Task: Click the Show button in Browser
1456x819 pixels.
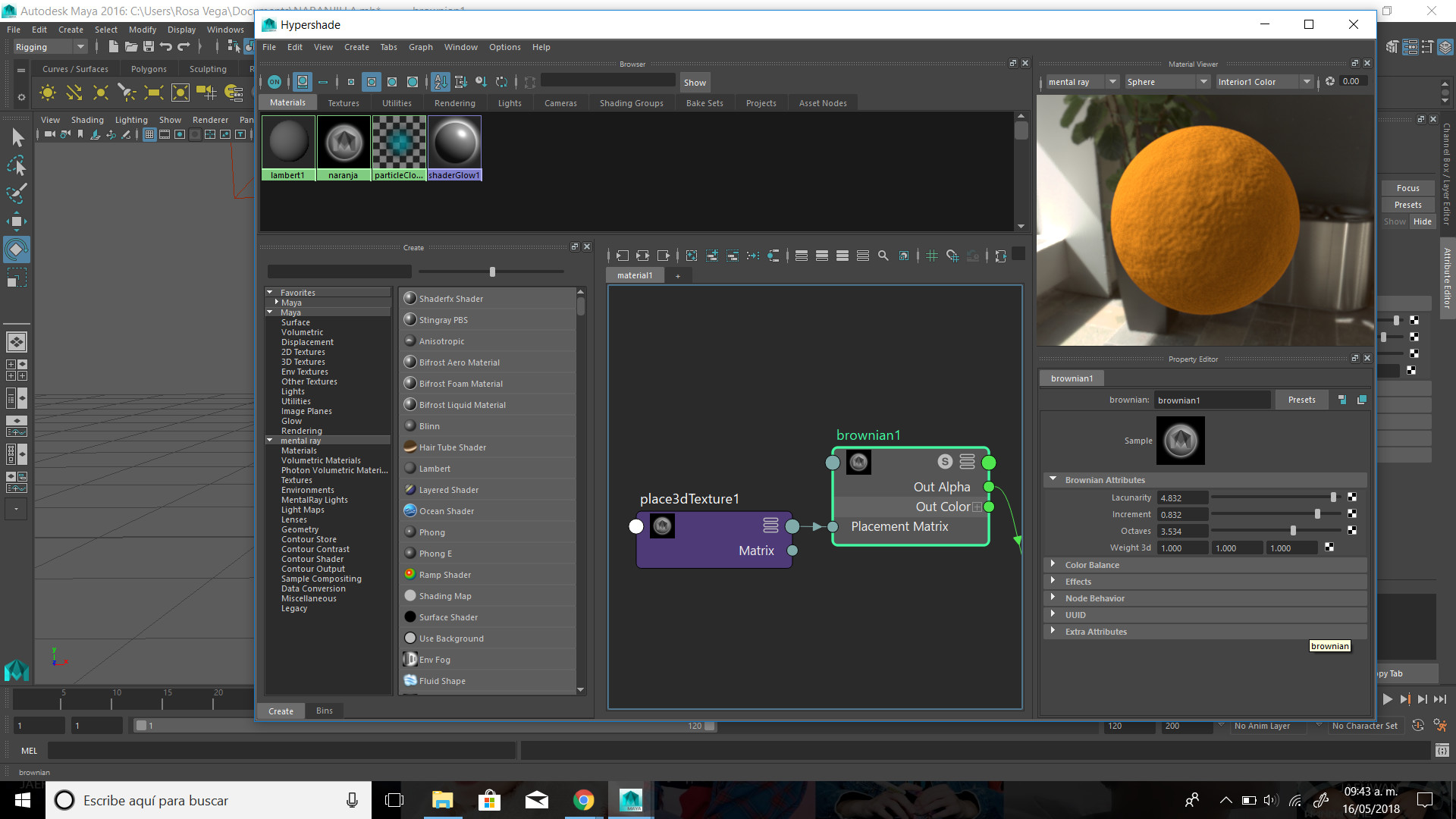Action: click(694, 83)
